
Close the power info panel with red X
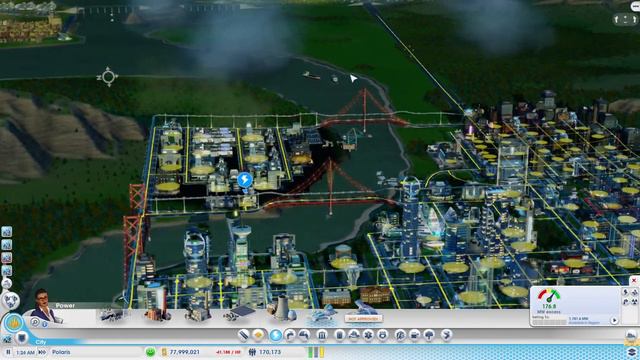(x=634, y=281)
